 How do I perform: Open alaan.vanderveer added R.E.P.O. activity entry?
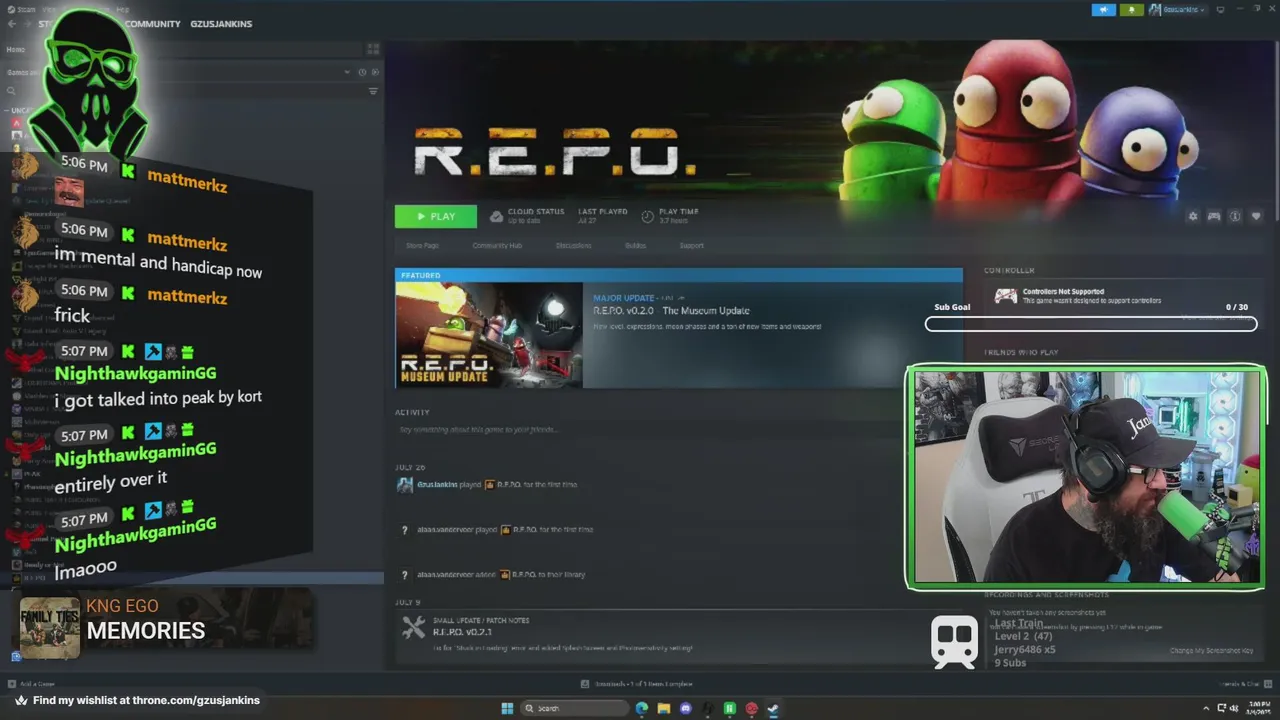click(x=501, y=574)
